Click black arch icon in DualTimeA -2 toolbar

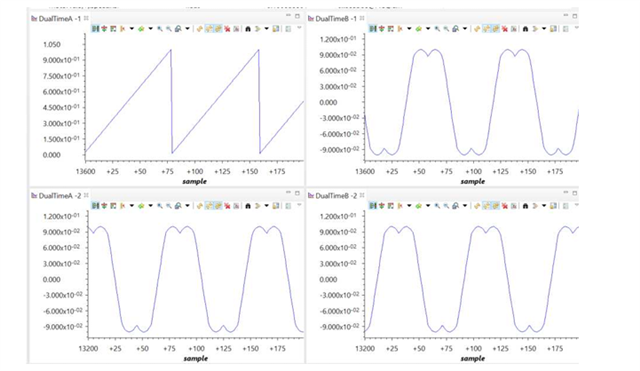tap(248, 205)
